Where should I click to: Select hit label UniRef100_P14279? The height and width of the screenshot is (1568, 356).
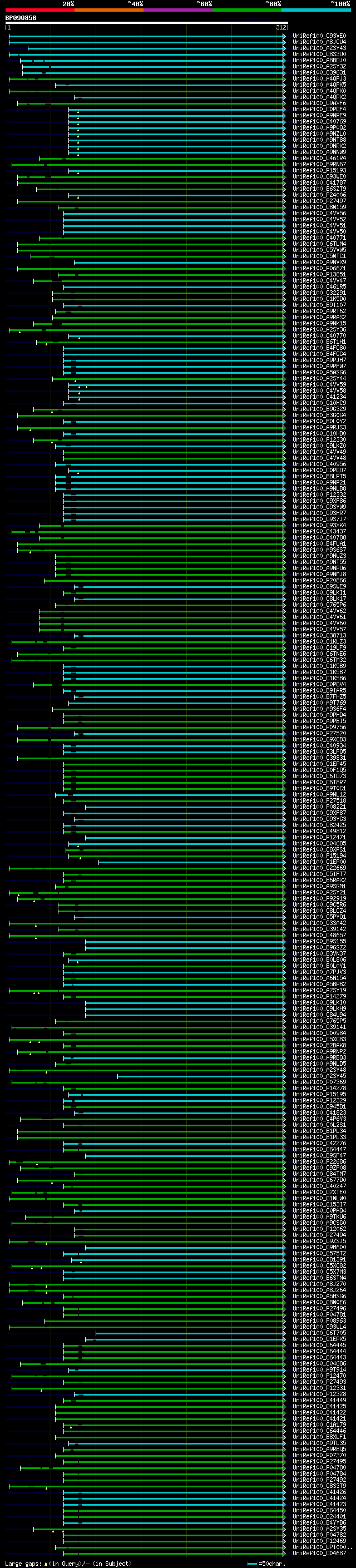(319, 996)
